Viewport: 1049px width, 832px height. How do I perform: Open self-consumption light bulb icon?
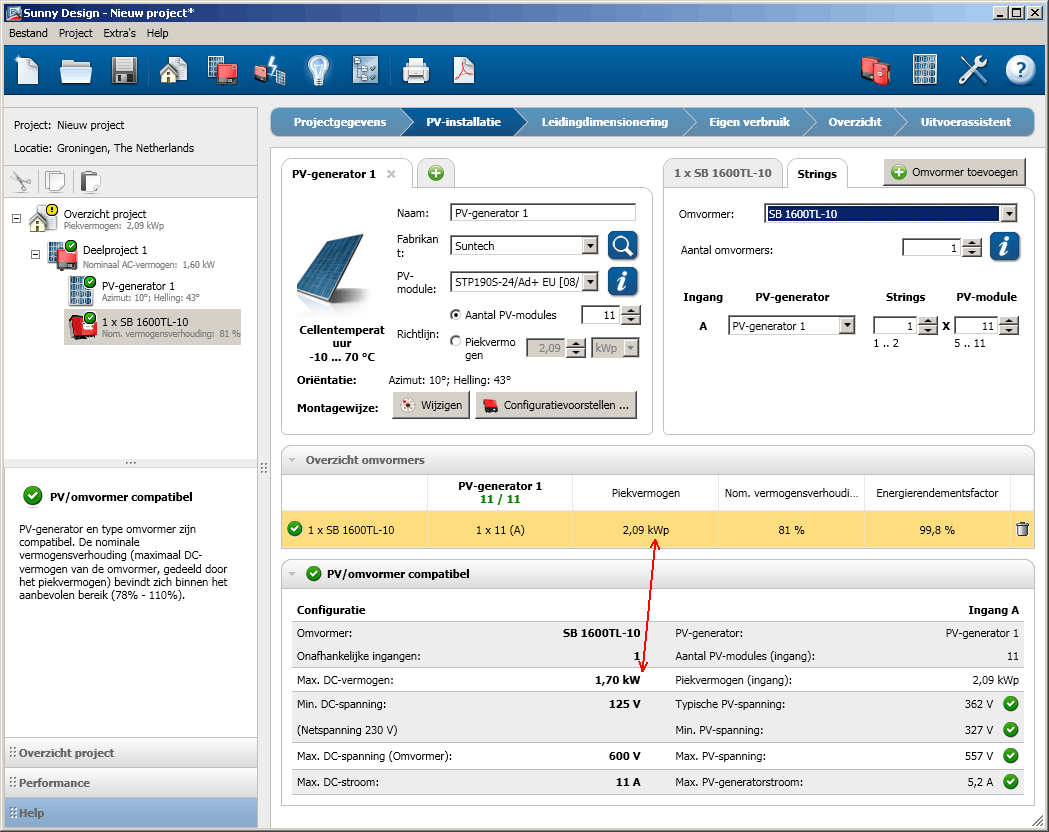(318, 70)
